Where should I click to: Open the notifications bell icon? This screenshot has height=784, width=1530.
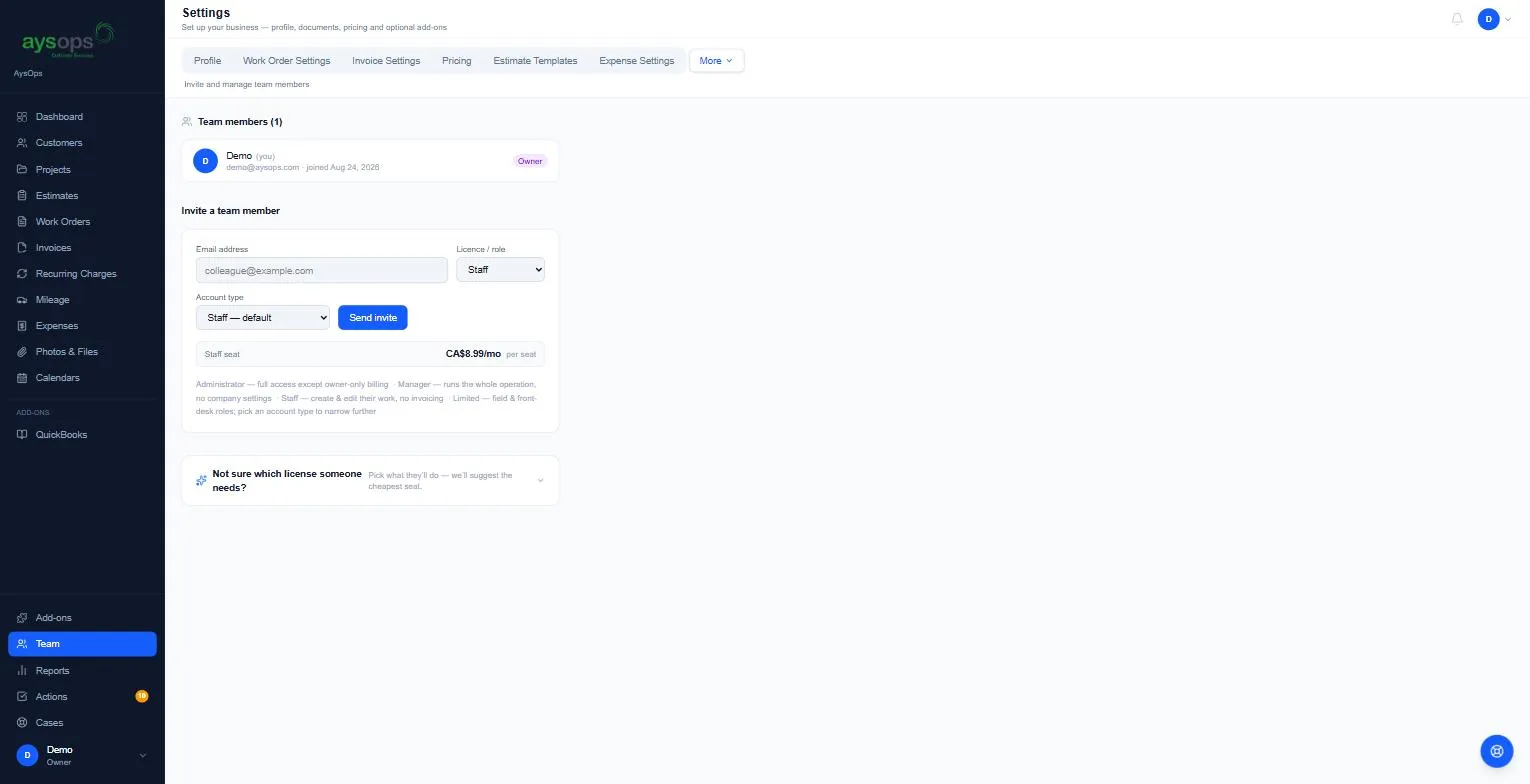click(x=1457, y=19)
